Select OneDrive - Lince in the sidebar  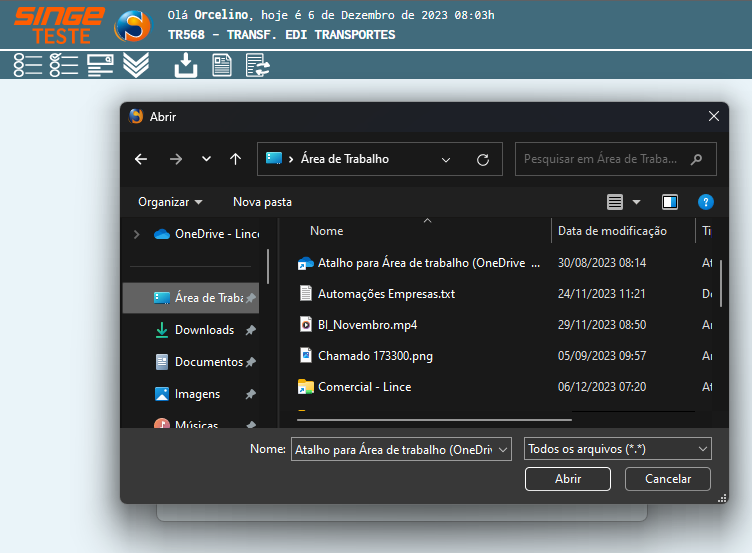(x=206, y=234)
